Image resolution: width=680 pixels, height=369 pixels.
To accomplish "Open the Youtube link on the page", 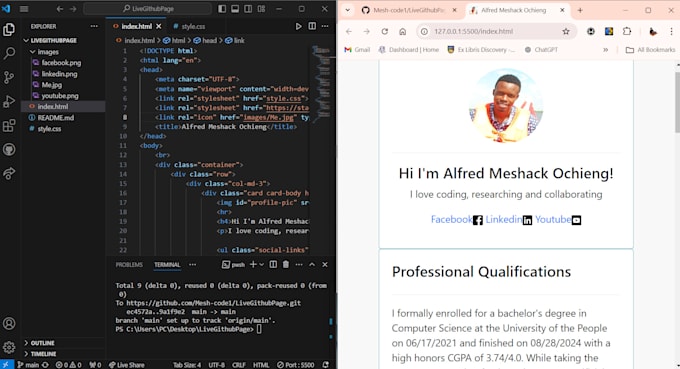I will tap(553, 219).
